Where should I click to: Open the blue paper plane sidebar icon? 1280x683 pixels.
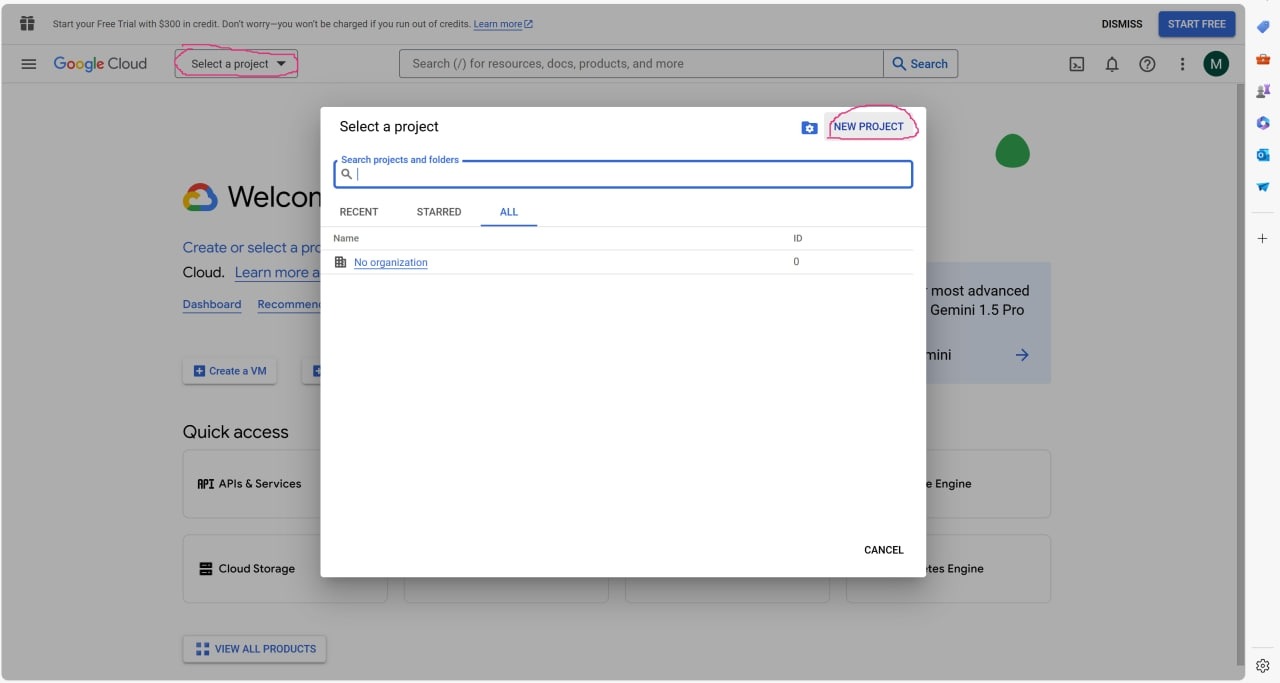pyautogui.click(x=1263, y=187)
